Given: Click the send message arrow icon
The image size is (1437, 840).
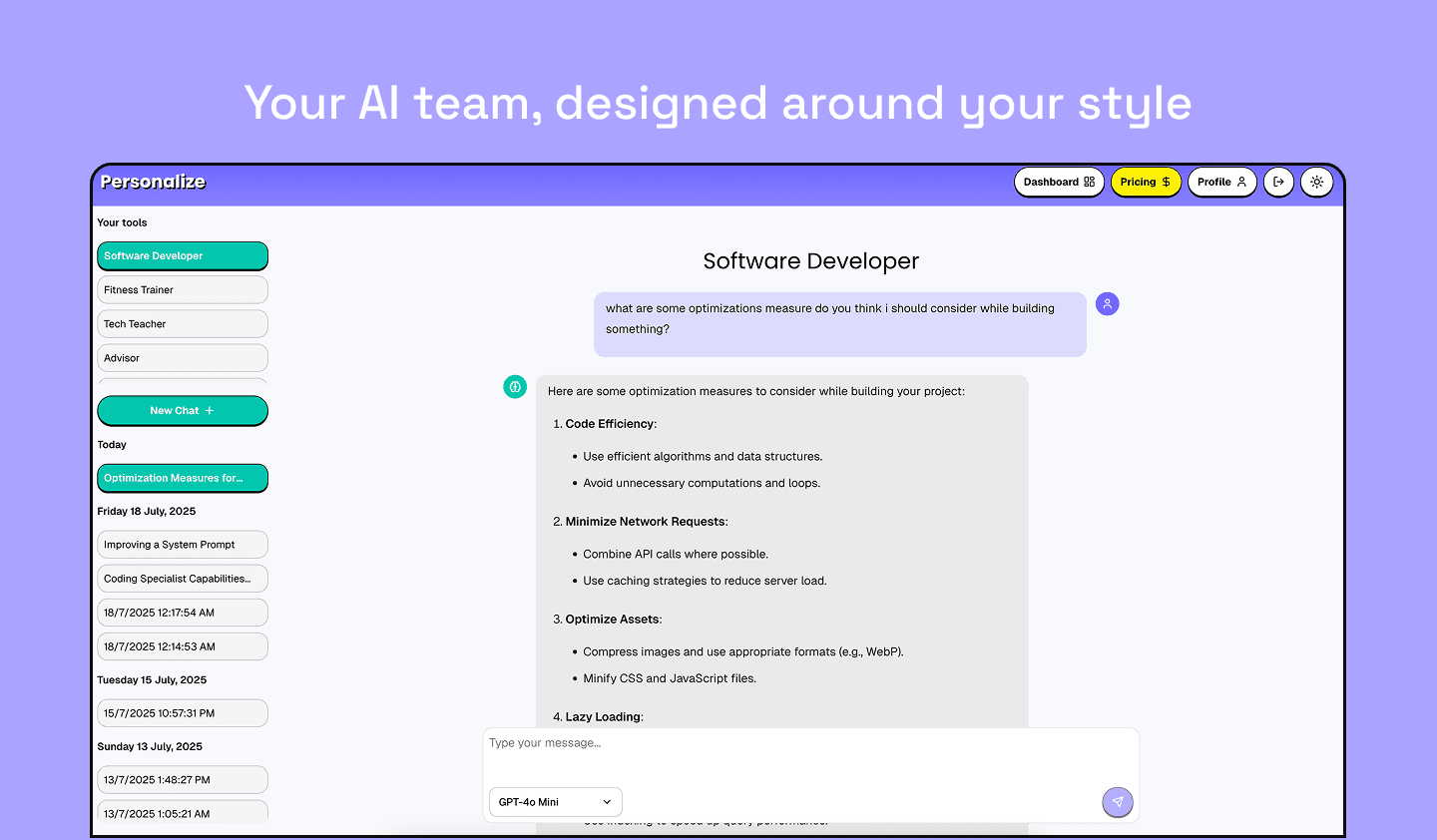Looking at the screenshot, I should click(x=1117, y=802).
